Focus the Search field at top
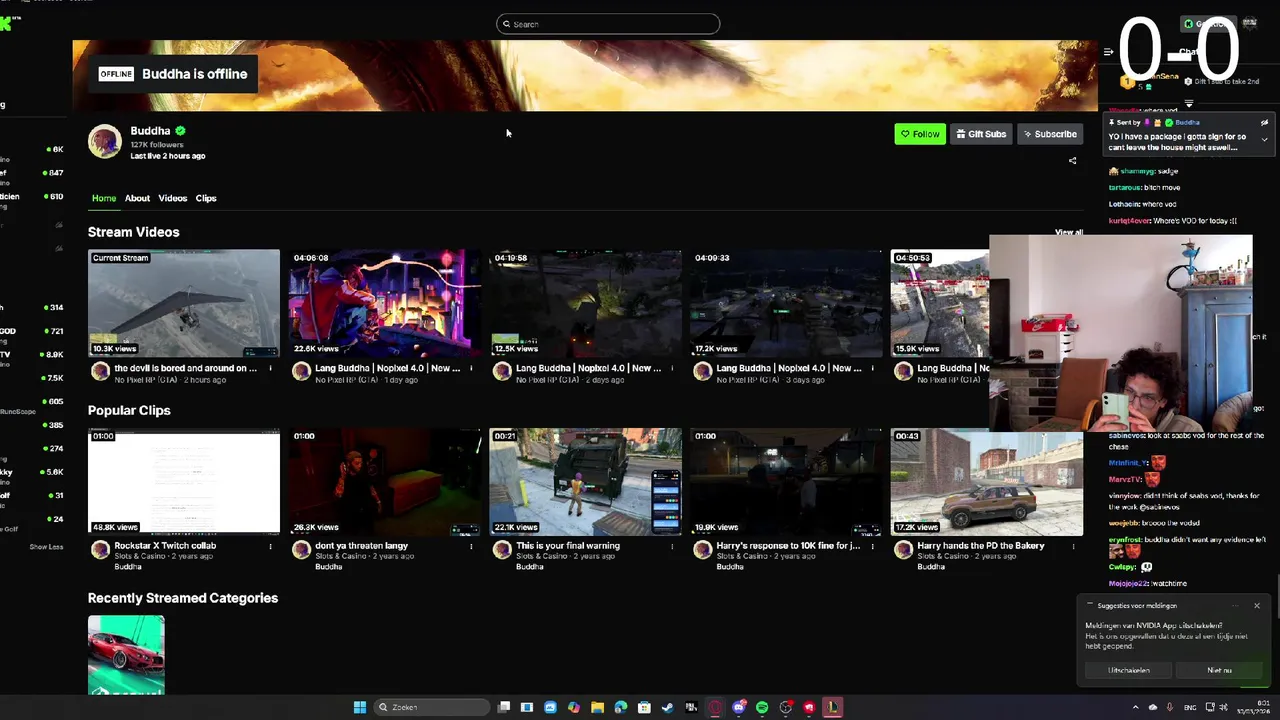Viewport: 1280px width, 720px height. click(608, 24)
